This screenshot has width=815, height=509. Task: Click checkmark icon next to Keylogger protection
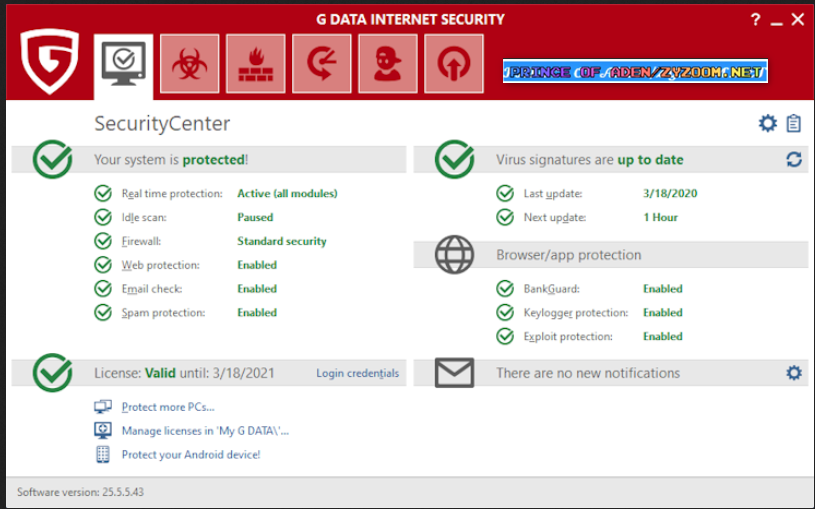coord(505,312)
